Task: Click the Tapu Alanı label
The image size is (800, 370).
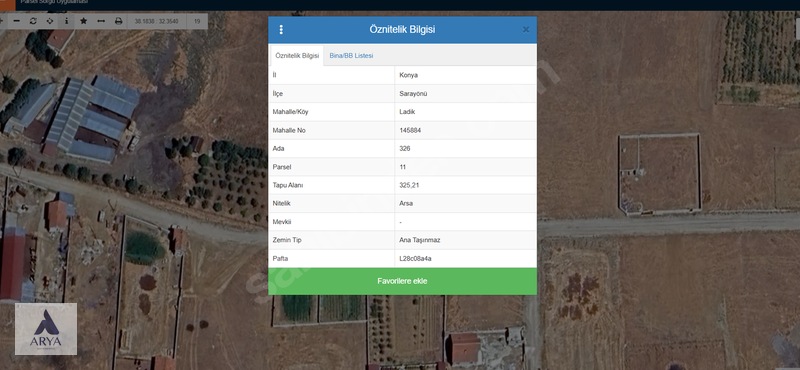Action: click(x=288, y=186)
